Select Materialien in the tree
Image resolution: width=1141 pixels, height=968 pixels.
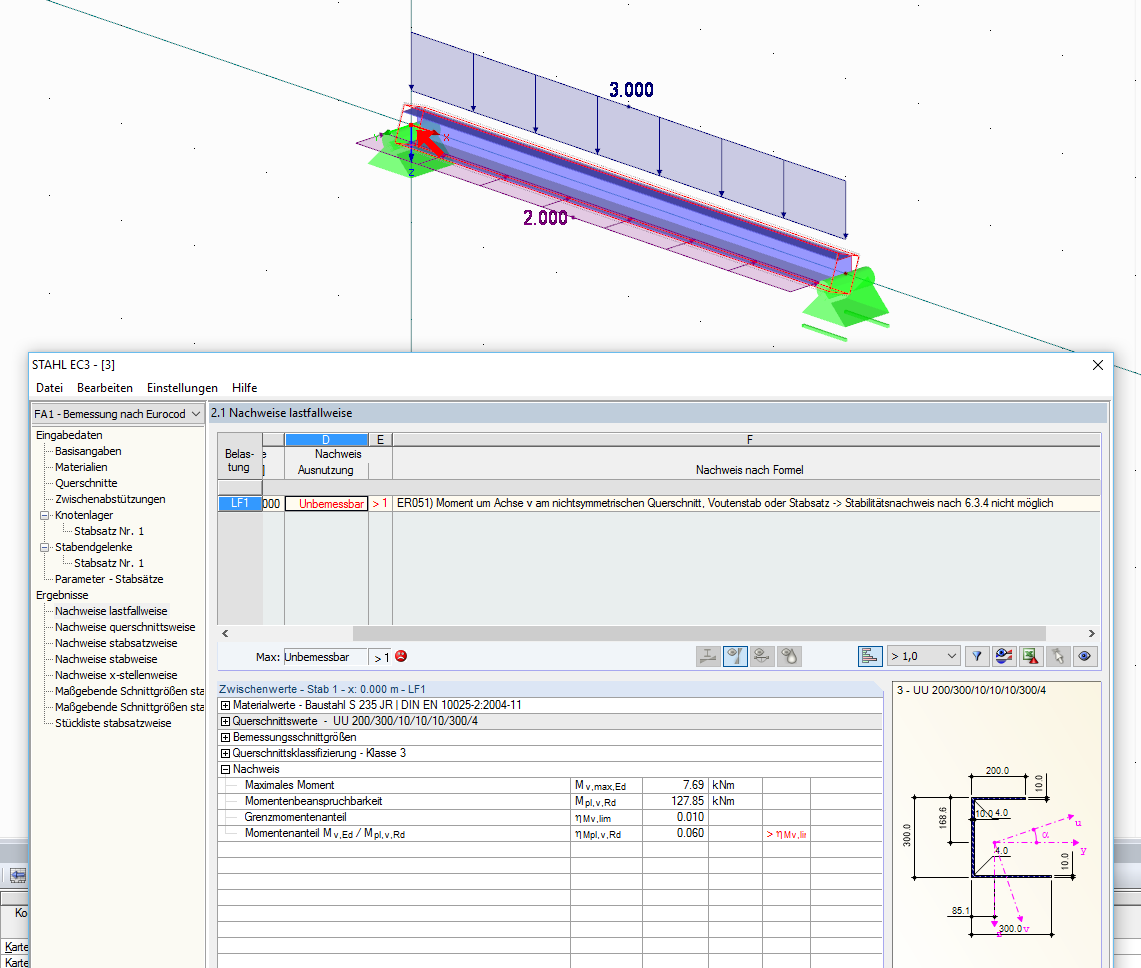coord(81,467)
